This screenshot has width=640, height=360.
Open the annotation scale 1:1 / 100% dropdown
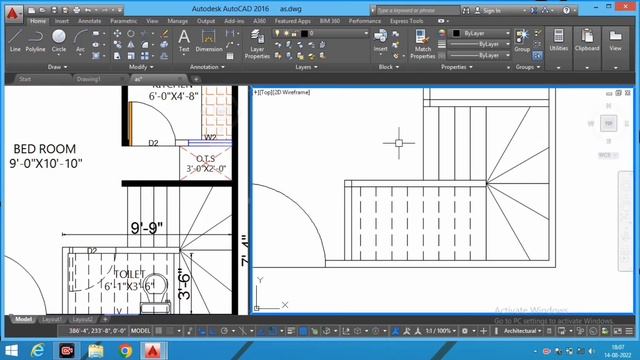click(440, 331)
